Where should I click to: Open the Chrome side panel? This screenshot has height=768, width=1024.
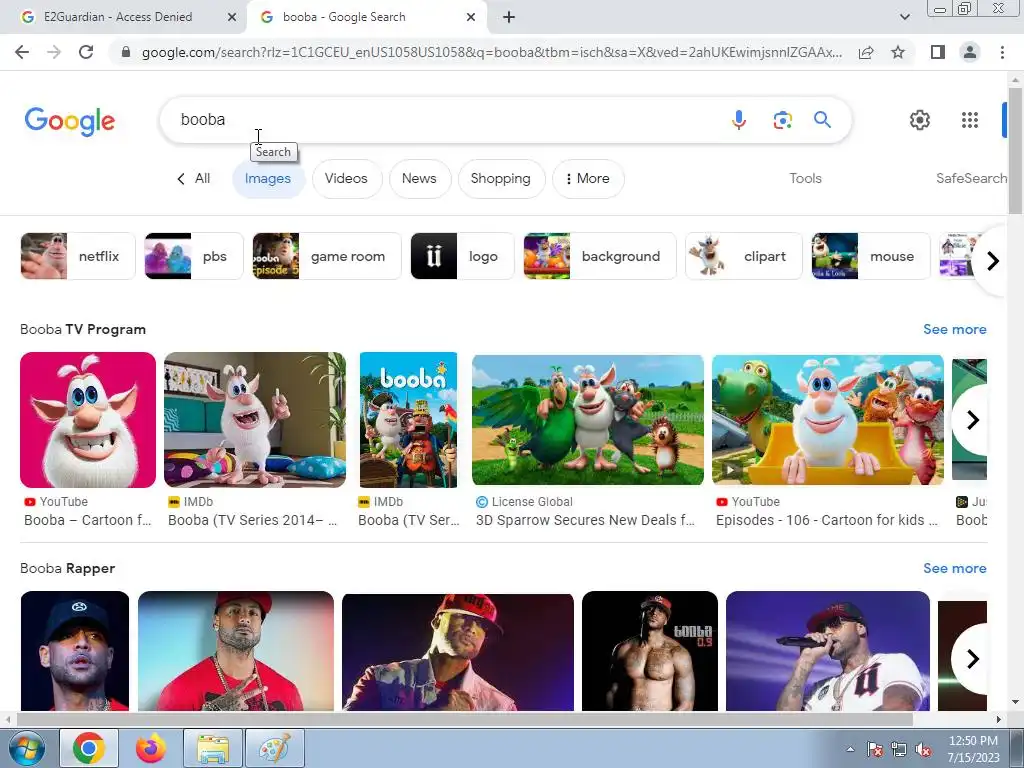coord(938,52)
